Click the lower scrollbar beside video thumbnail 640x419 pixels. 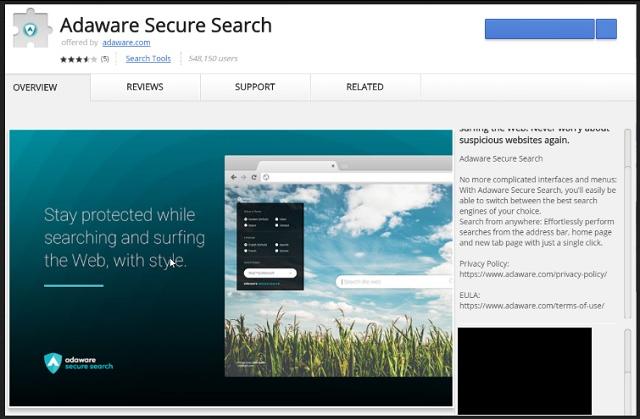coord(628,371)
